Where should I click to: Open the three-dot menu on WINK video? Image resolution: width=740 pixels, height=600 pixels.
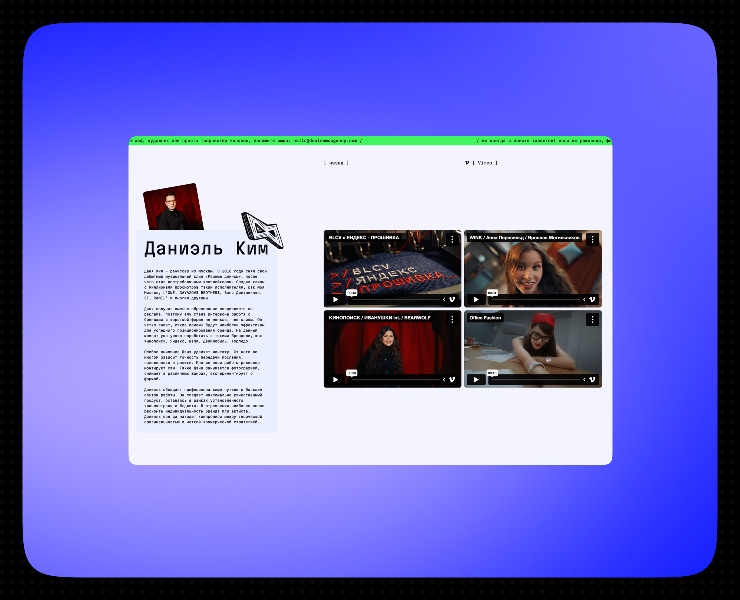tap(592, 239)
